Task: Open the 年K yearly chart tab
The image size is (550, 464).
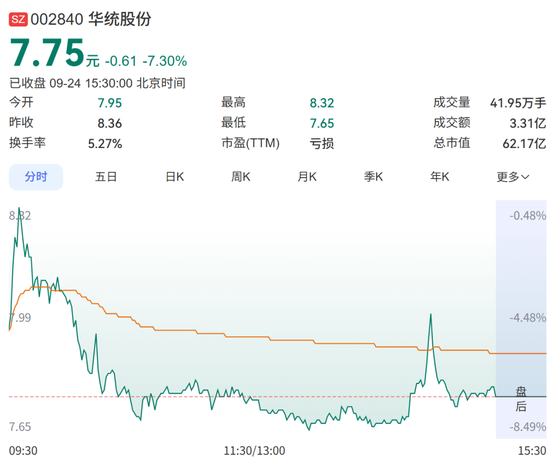Action: pos(440,177)
